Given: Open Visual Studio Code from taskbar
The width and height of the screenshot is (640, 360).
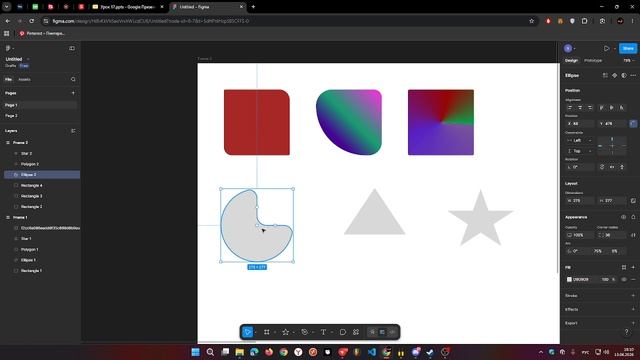Looking at the screenshot, I should pyautogui.click(x=371, y=352).
